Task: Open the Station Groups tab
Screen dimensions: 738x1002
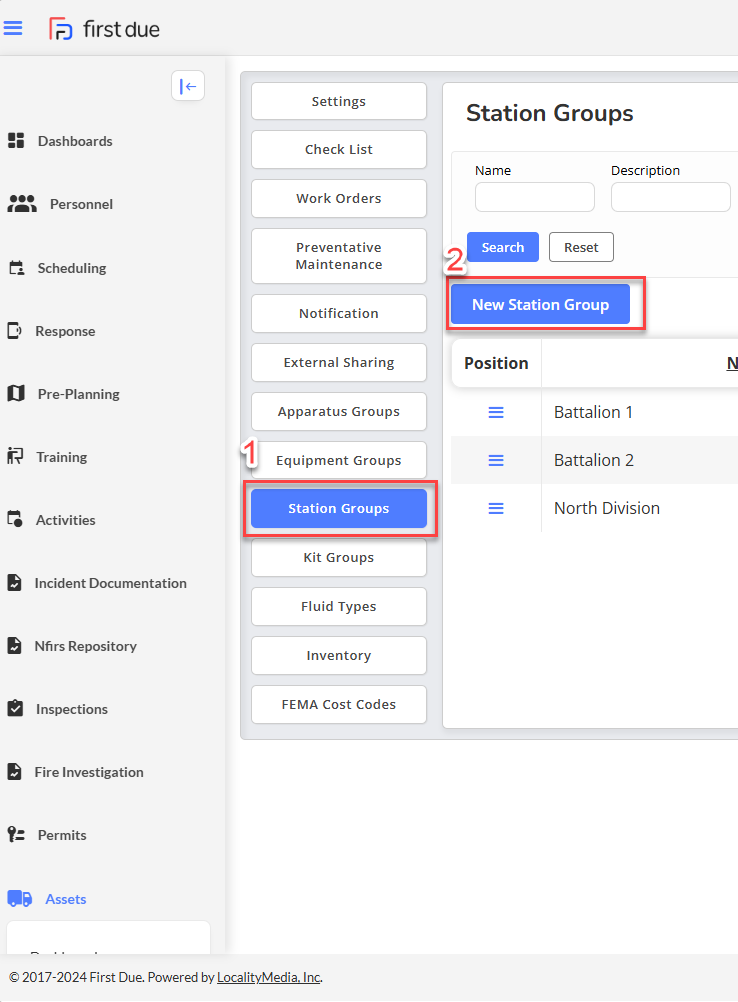Action: [x=339, y=509]
